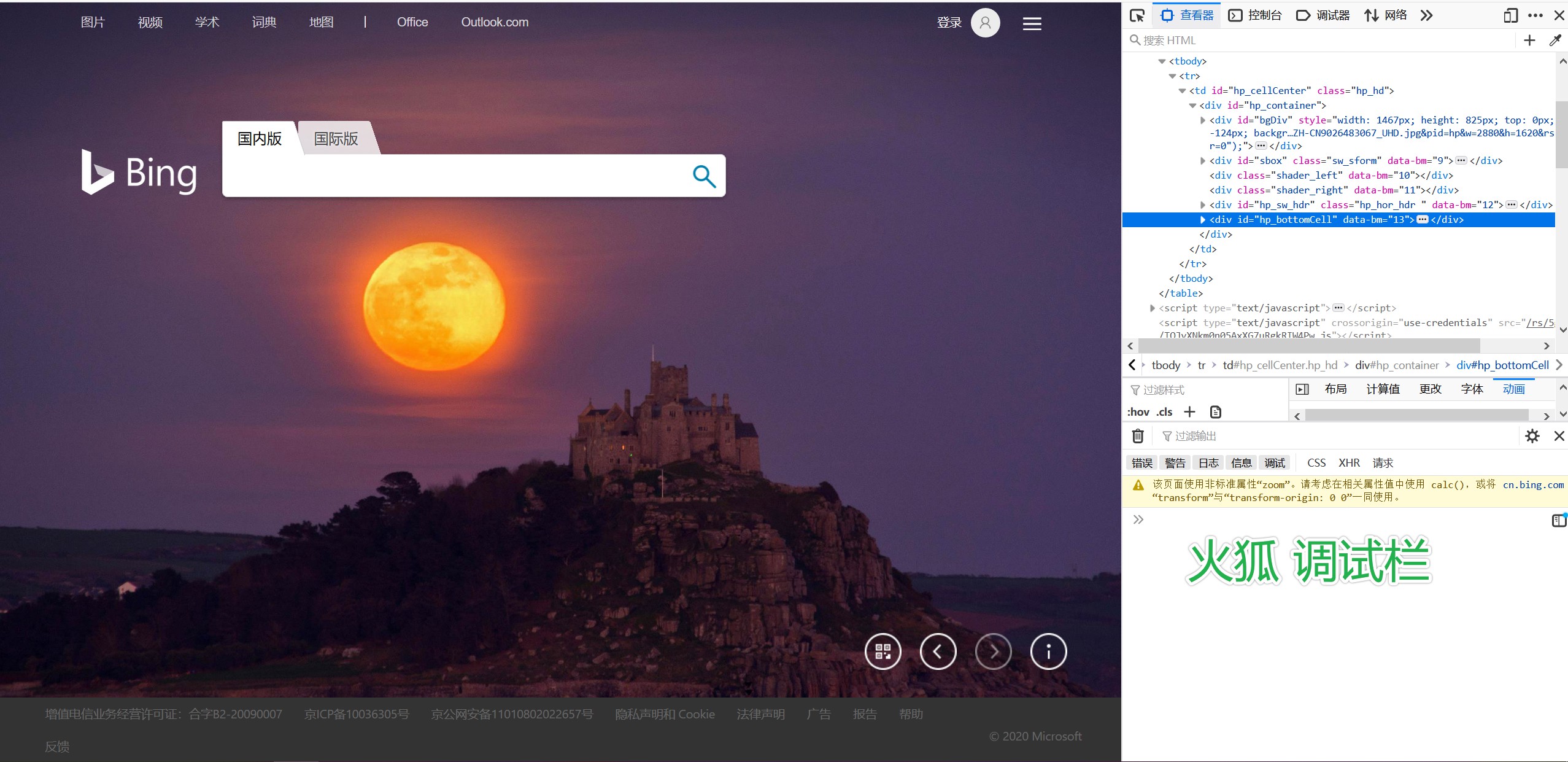The image size is (1568, 762).
Task: Open the Fonts (字体) side tab
Action: [x=1472, y=389]
